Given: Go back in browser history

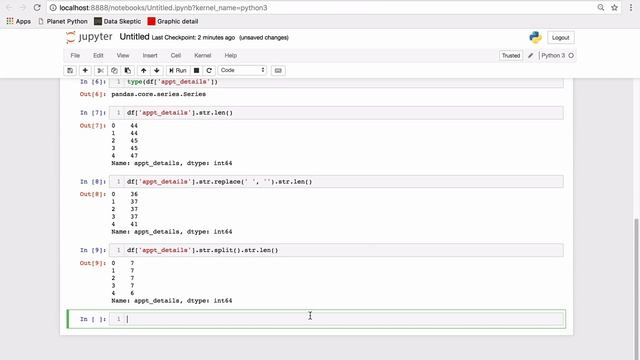Looking at the screenshot, I should pos(9,7).
